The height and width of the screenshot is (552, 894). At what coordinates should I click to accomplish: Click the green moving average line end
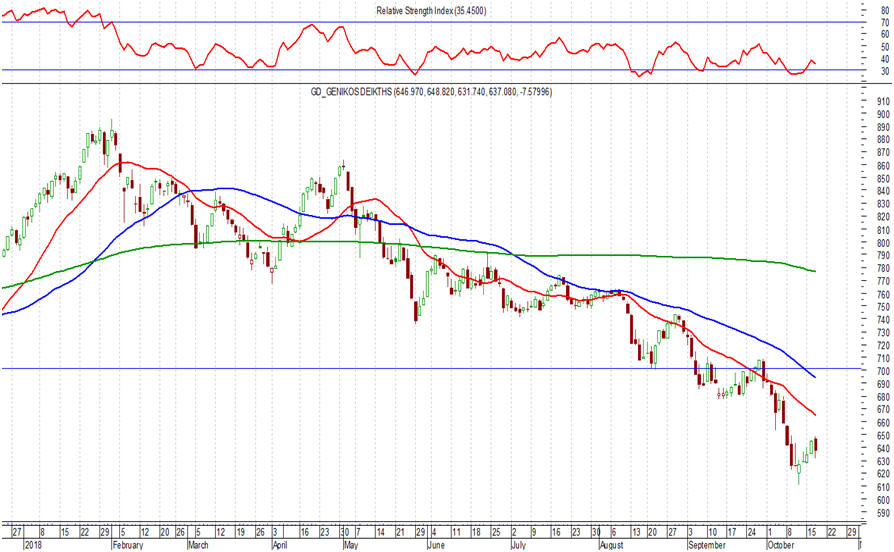(814, 271)
